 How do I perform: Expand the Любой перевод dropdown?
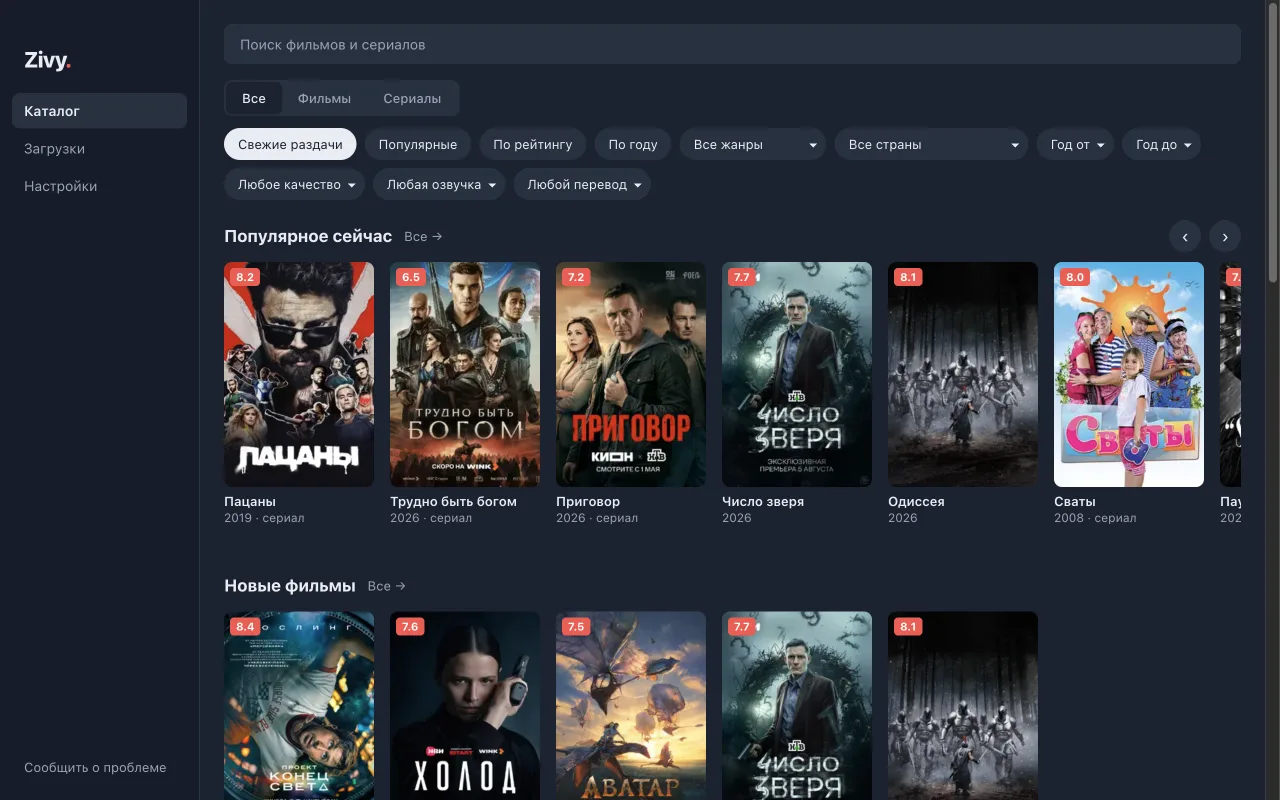point(582,184)
